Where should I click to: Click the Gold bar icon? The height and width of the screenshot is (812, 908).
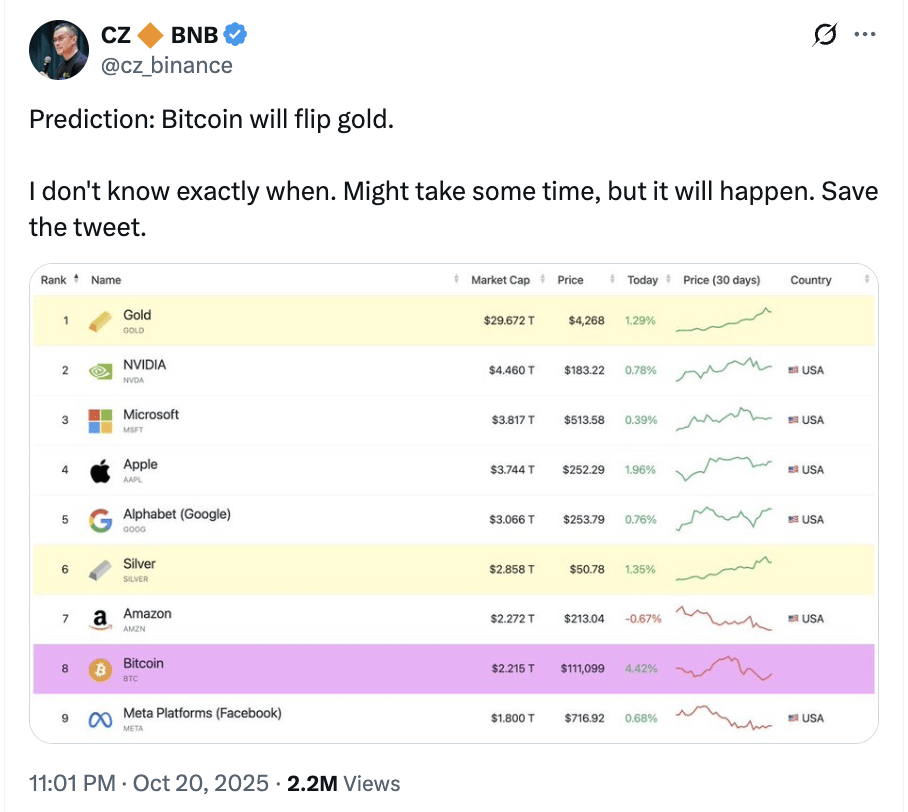tap(100, 321)
